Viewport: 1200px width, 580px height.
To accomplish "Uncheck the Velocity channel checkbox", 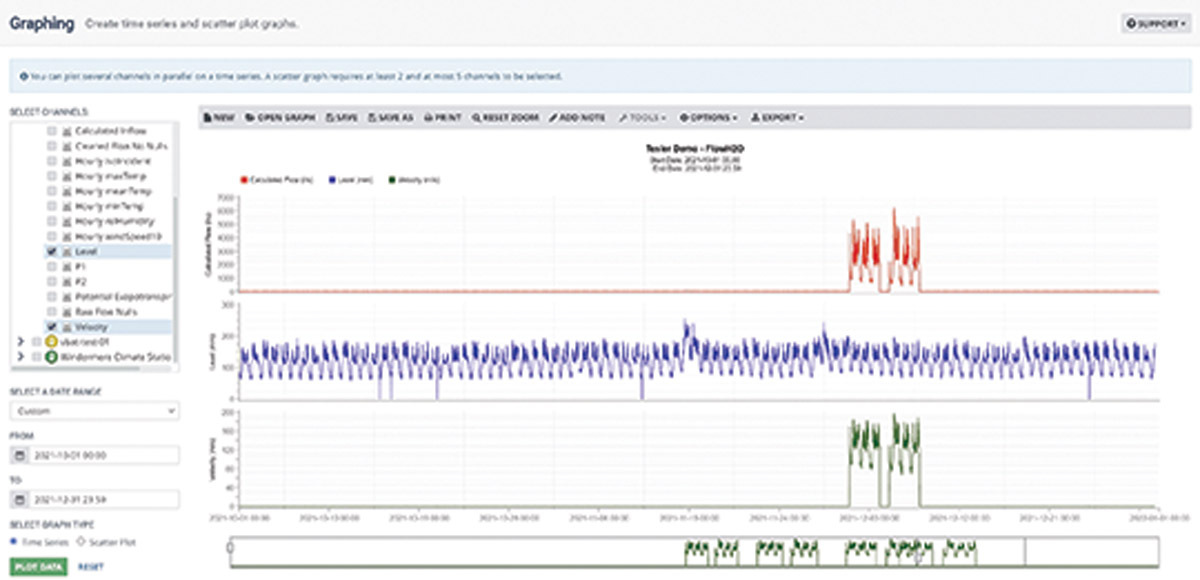I will pyautogui.click(x=51, y=326).
